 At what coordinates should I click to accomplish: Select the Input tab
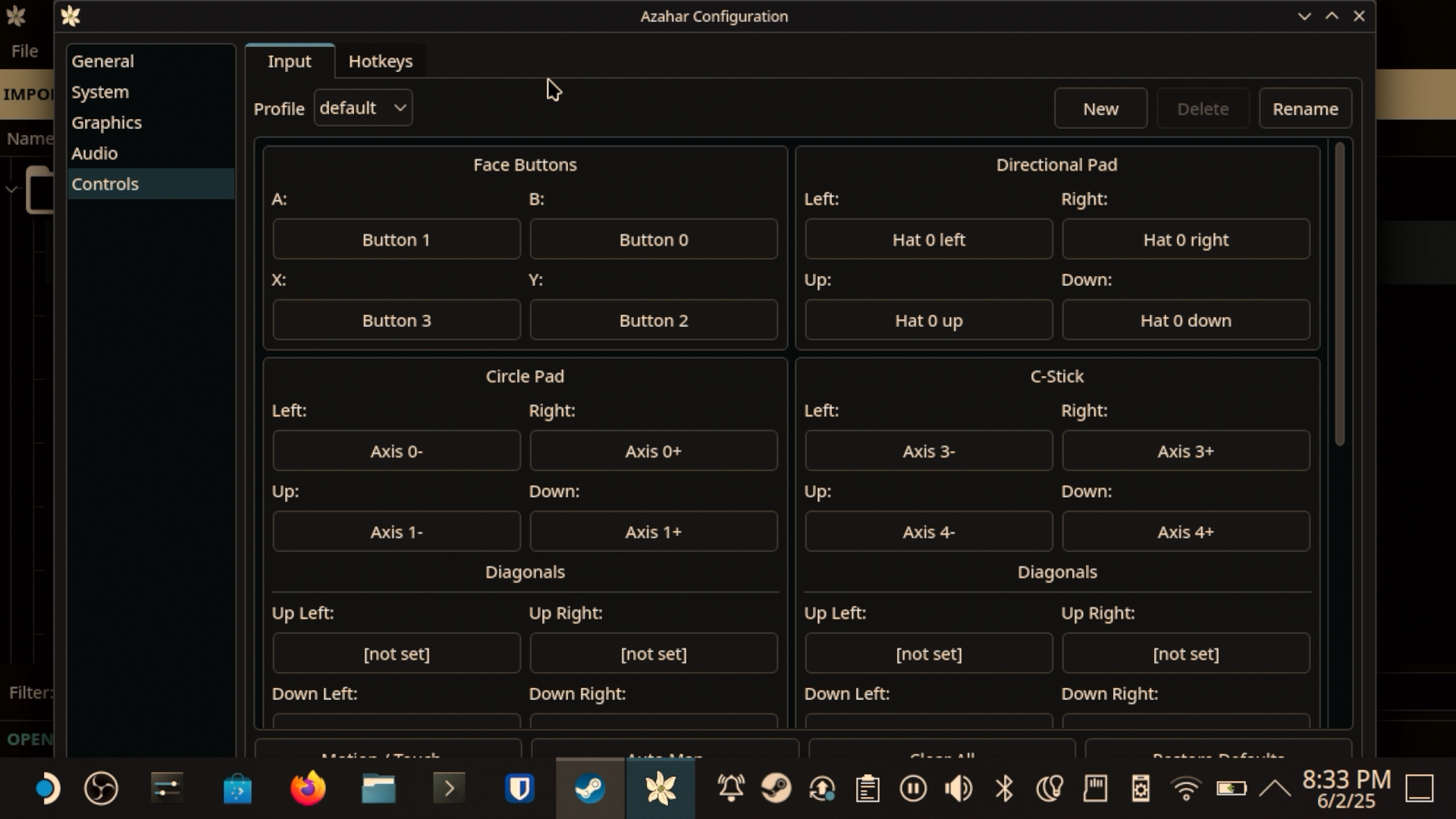click(290, 61)
